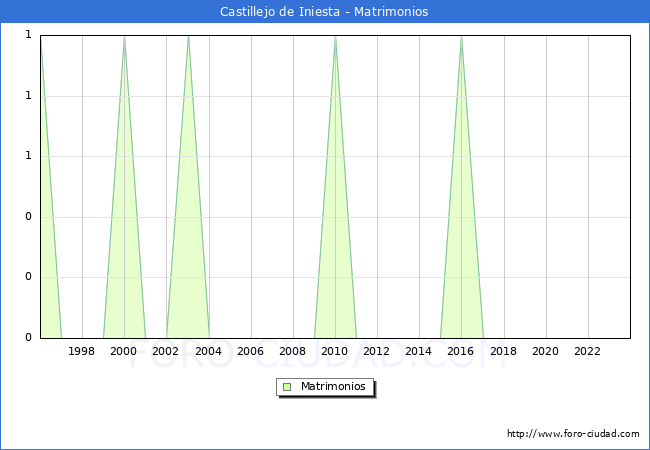Image resolution: width=650 pixels, height=450 pixels.
Task: Click the 2006 x-axis label
Action: tap(250, 351)
